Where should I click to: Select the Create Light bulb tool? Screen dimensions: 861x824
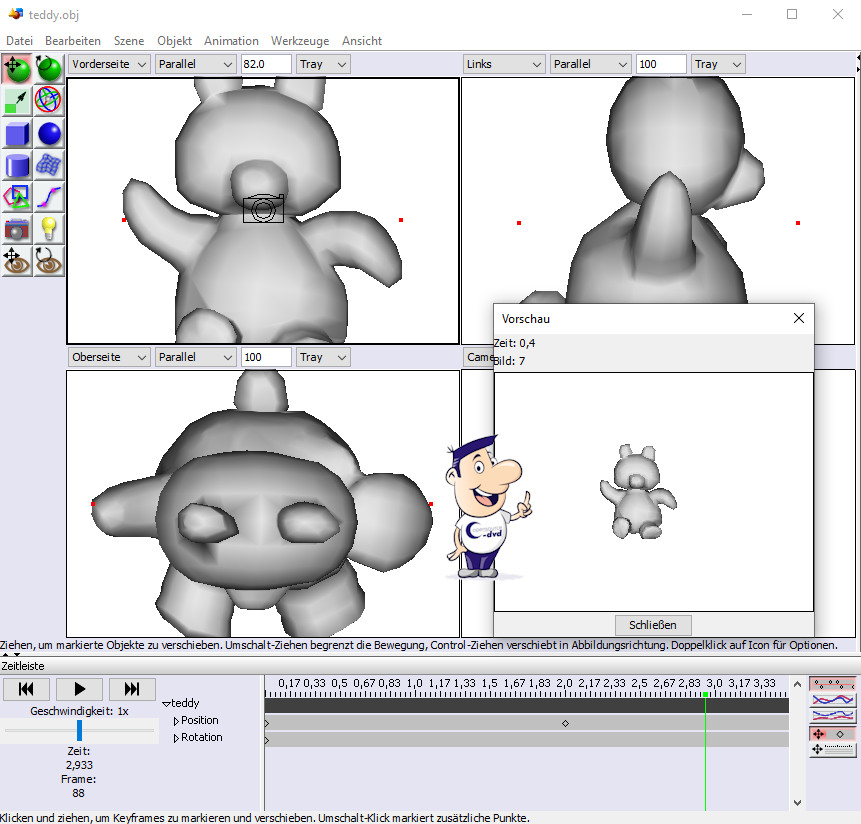[49, 229]
